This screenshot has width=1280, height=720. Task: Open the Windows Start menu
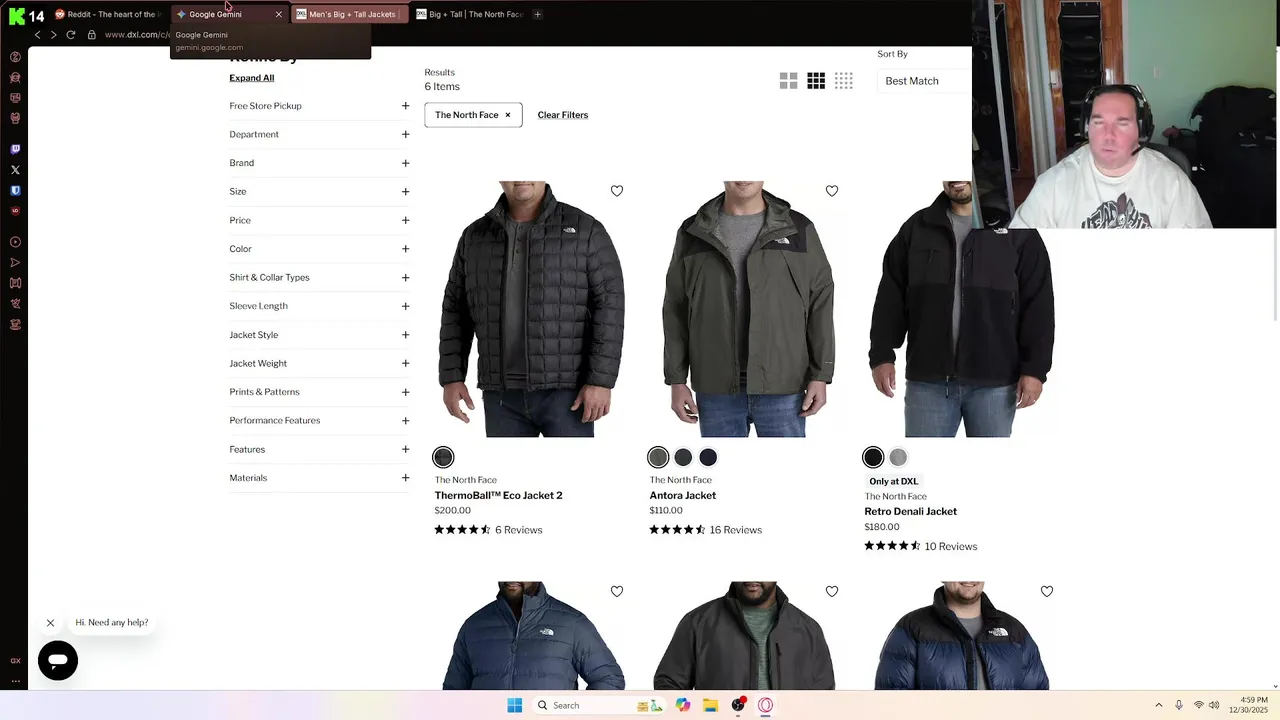pyautogui.click(x=514, y=705)
